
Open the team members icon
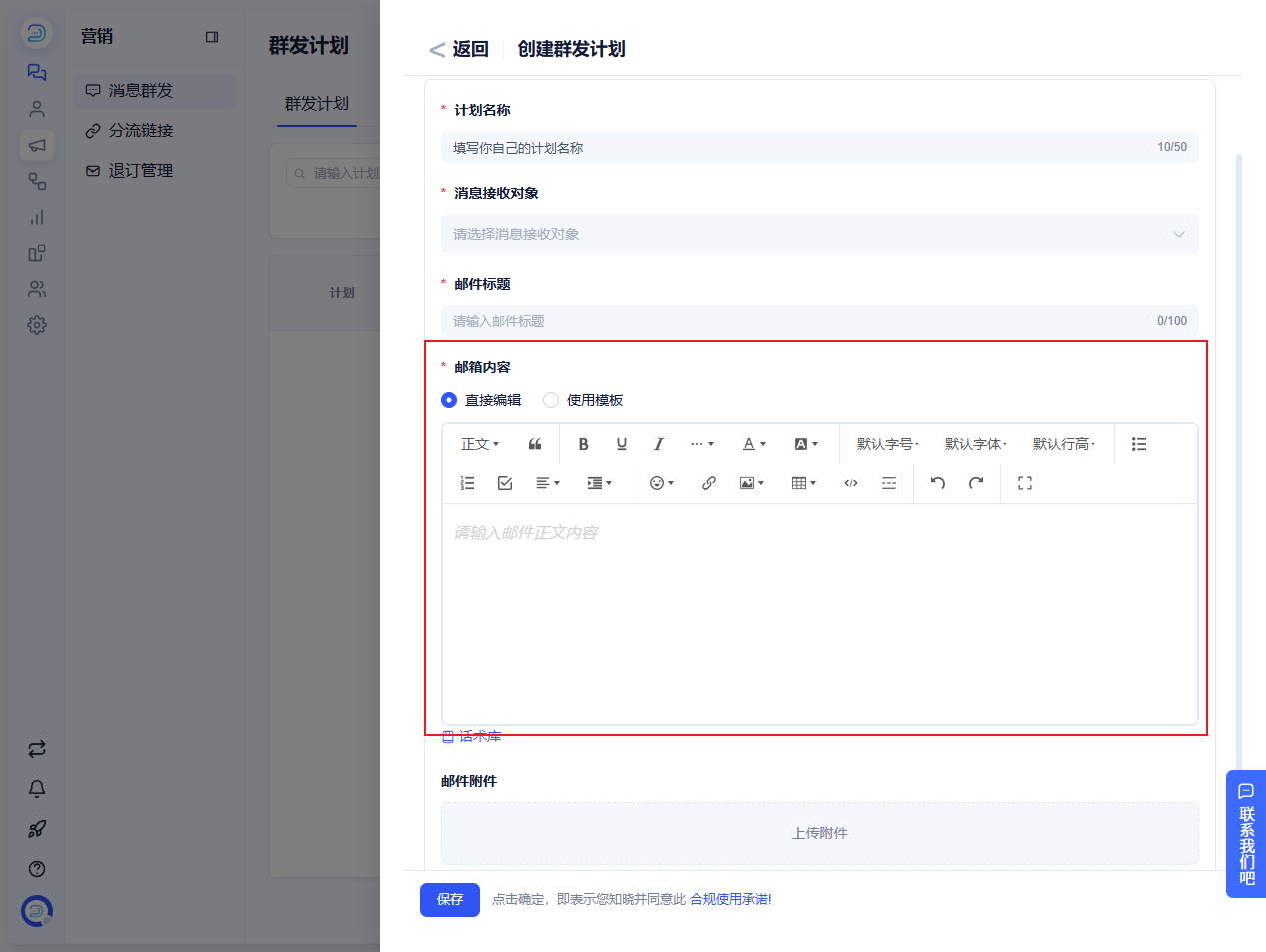tap(37, 289)
